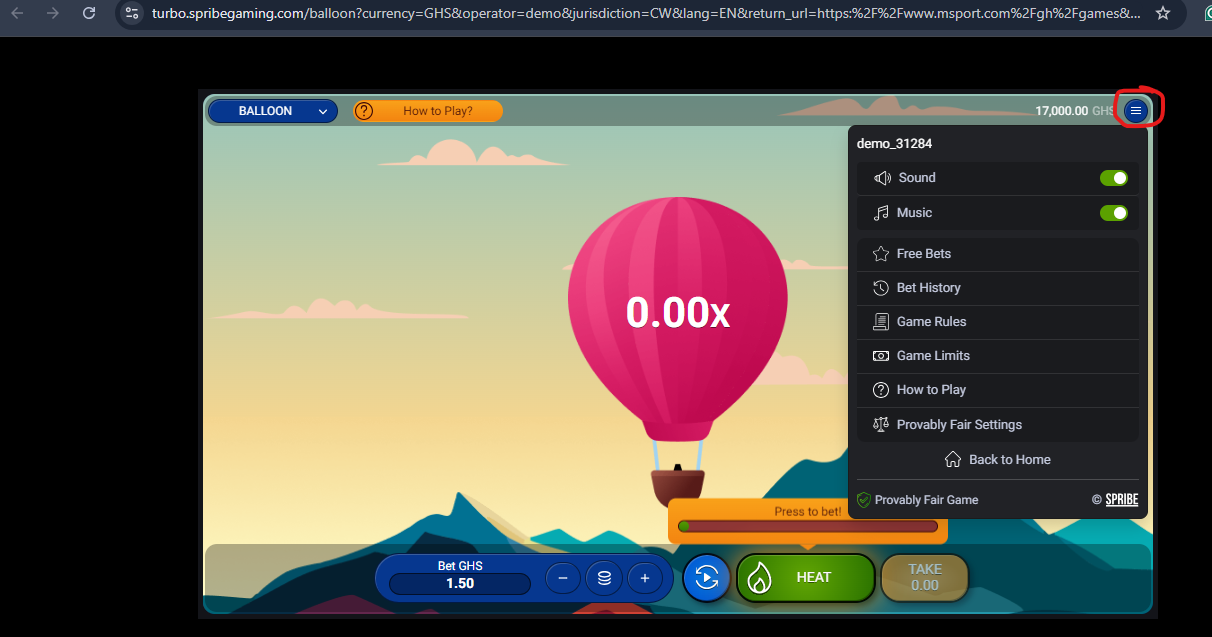This screenshot has height=637, width=1212.
Task: Click the hamburger menu icon
Action: (x=1135, y=111)
